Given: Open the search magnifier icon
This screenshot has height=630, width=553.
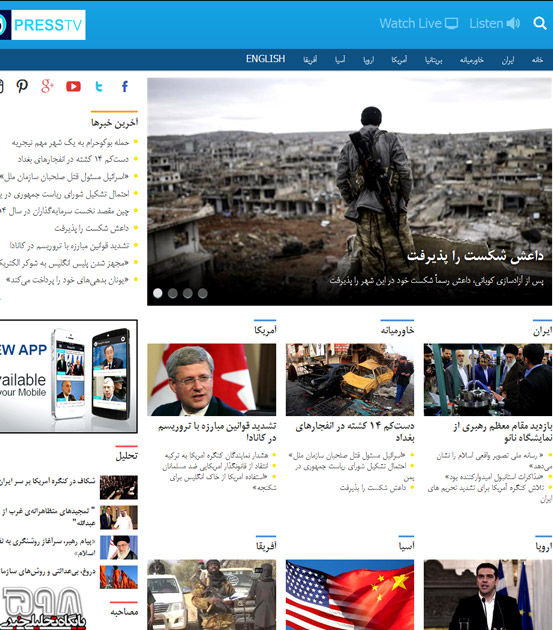Looking at the screenshot, I should (540, 23).
